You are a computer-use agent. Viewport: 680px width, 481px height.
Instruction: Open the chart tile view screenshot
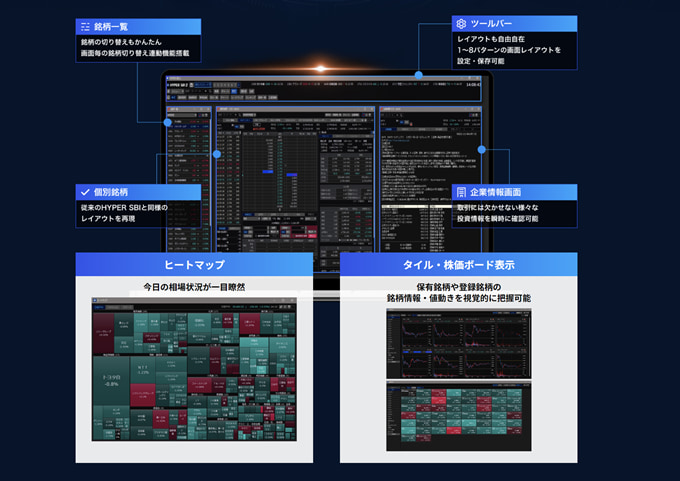coord(458,344)
